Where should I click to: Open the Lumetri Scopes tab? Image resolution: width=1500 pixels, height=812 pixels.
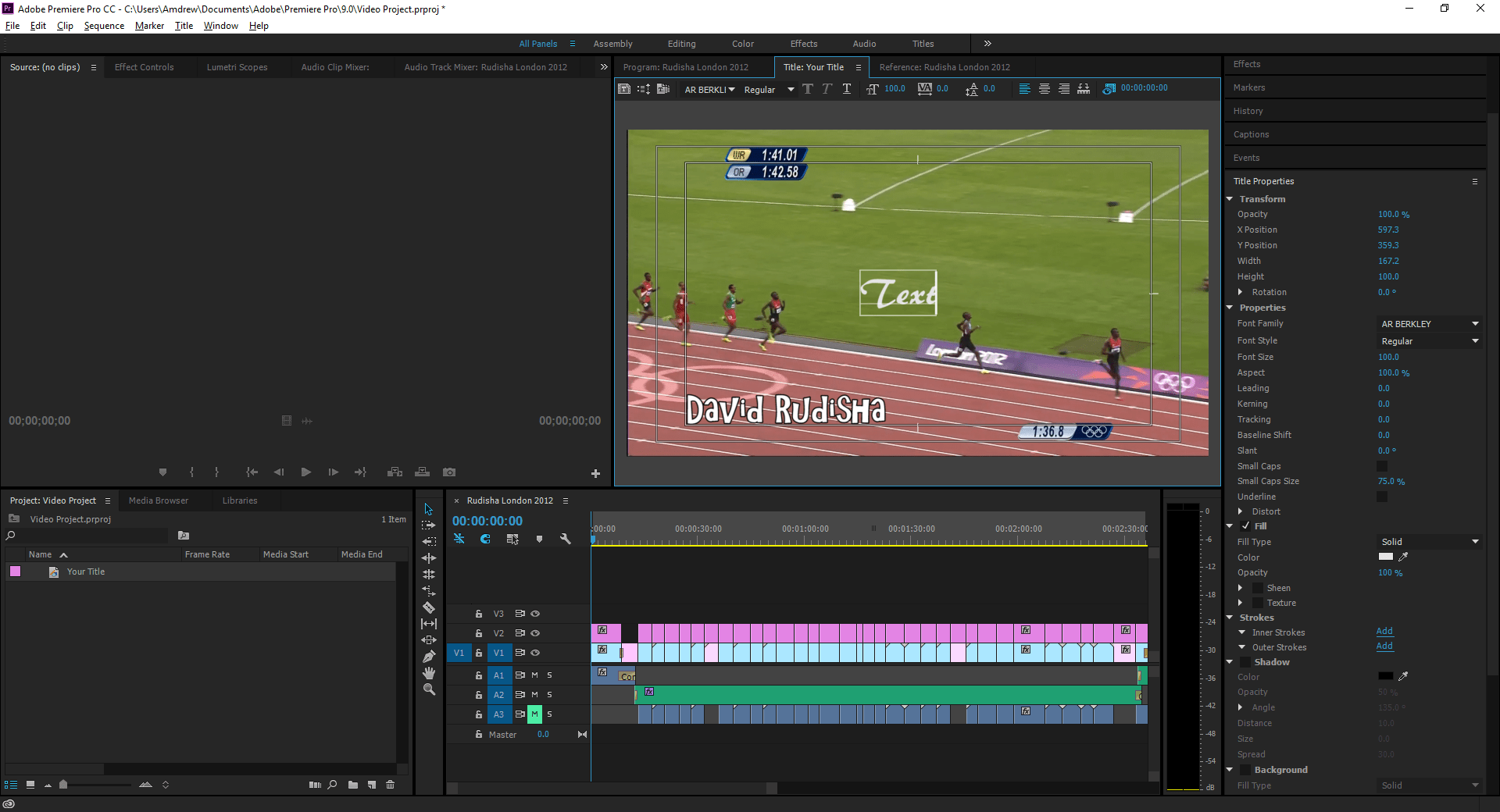click(x=237, y=67)
